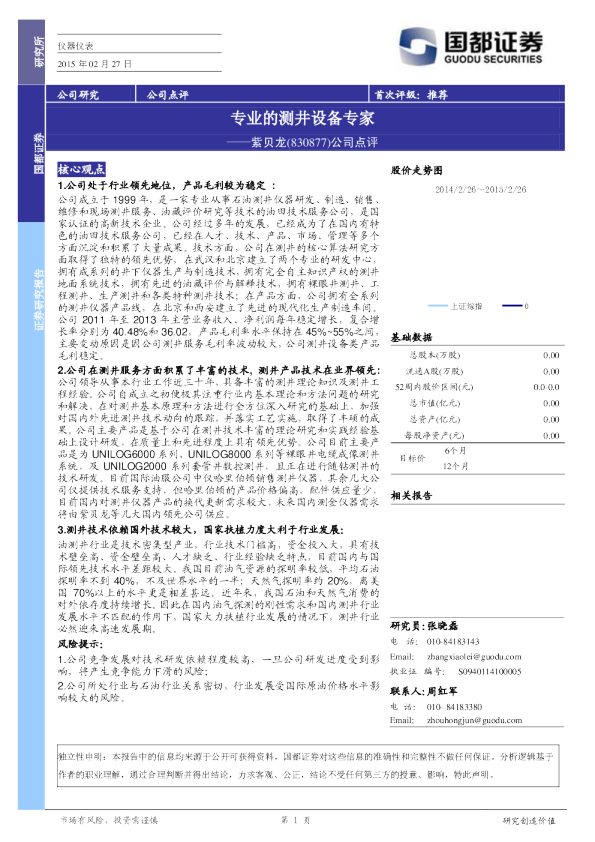The image size is (595, 842).
Task: Click the 基础数据 section heading
Action: pyautogui.click(x=411, y=337)
